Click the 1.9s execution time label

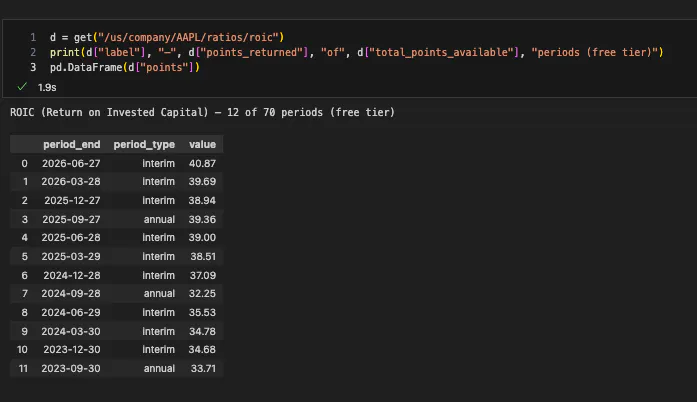(x=47, y=88)
